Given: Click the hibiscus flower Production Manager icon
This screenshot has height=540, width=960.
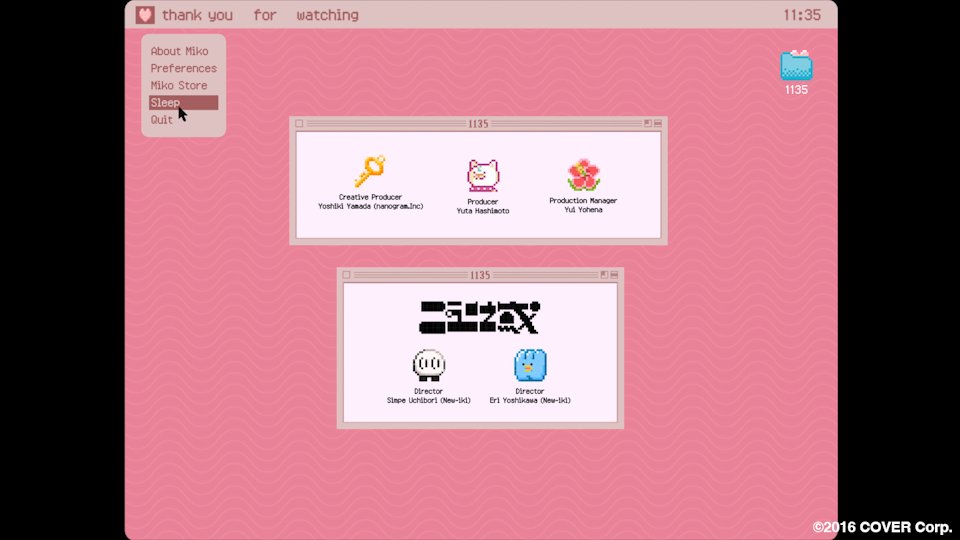Looking at the screenshot, I should tap(583, 175).
